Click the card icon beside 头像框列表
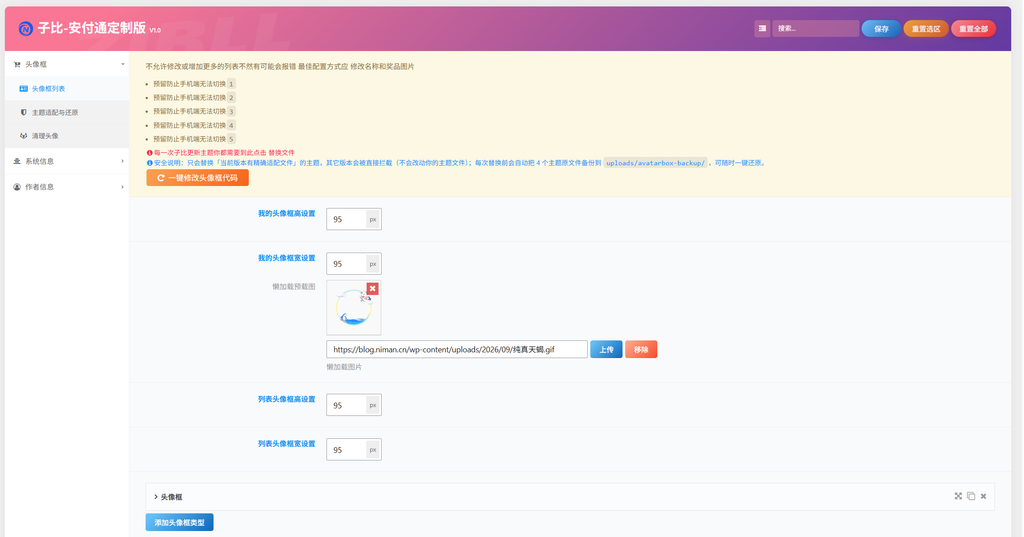This screenshot has width=1024, height=537. [24, 89]
